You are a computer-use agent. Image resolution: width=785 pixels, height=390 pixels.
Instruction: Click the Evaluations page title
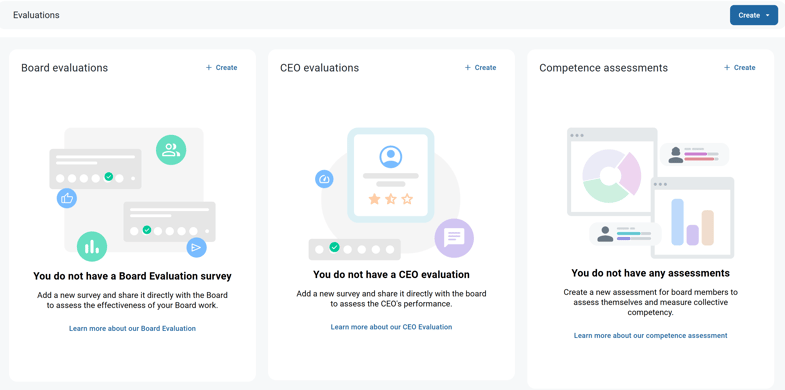36,15
